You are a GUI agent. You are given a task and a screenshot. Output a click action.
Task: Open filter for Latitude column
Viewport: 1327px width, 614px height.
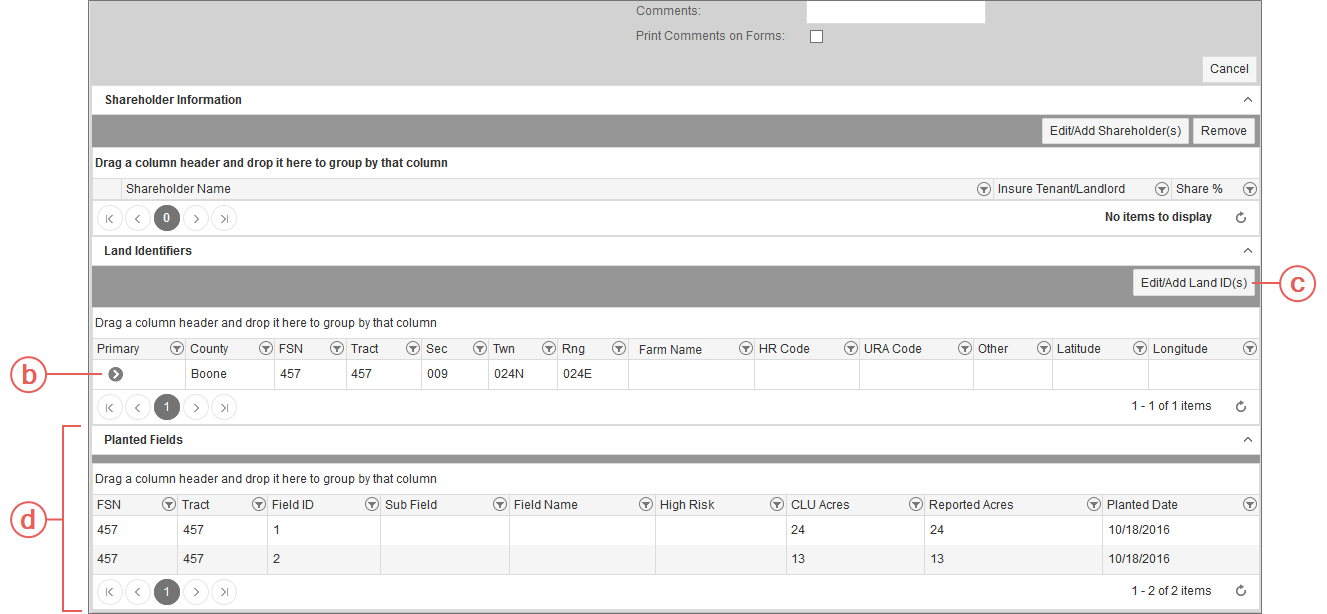[1139, 349]
